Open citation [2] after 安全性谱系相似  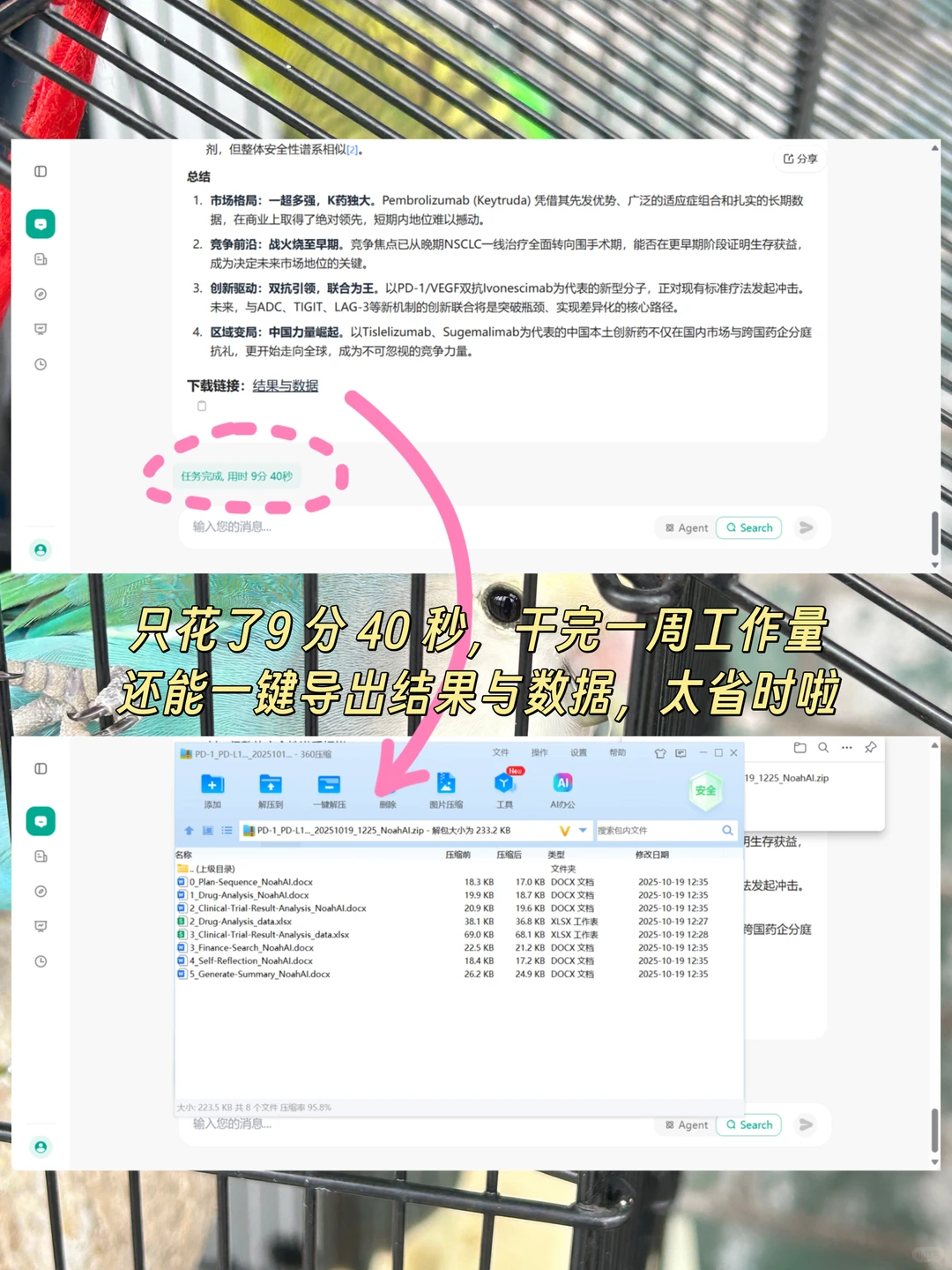[x=353, y=150]
